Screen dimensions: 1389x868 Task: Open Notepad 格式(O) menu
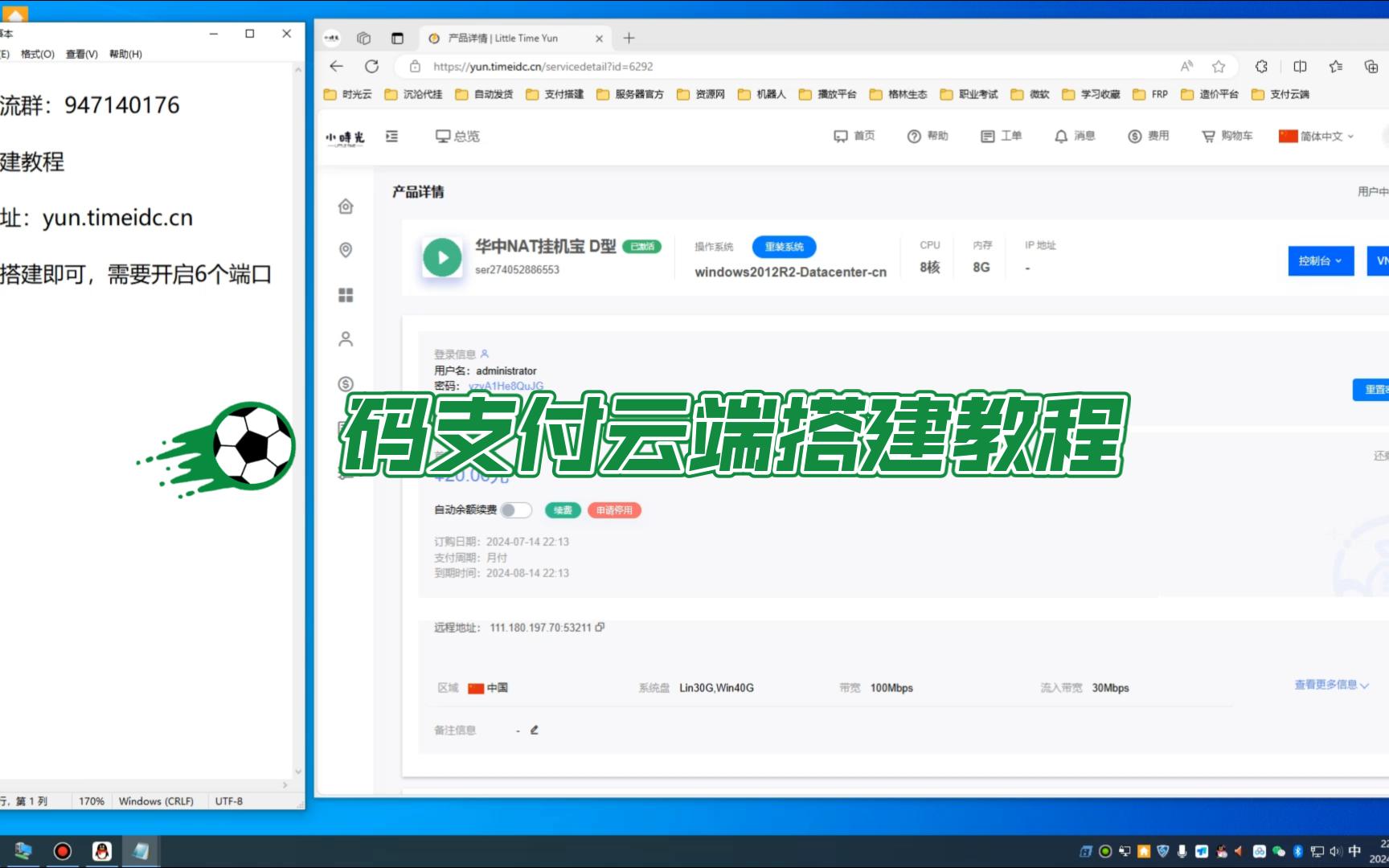click(38, 54)
